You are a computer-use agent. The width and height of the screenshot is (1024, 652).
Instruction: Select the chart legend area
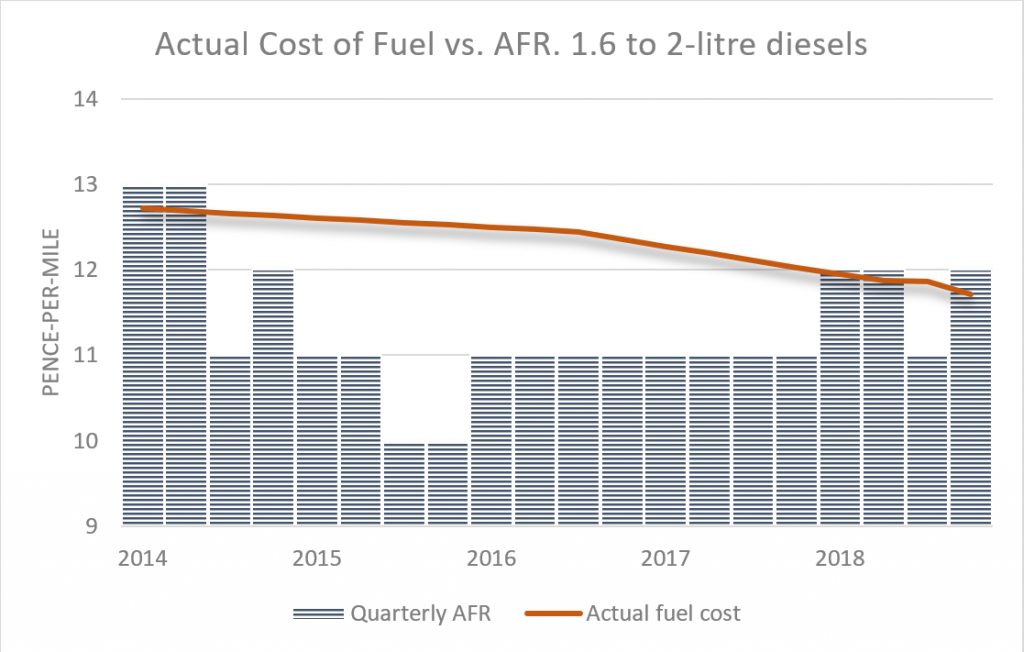coord(515,613)
